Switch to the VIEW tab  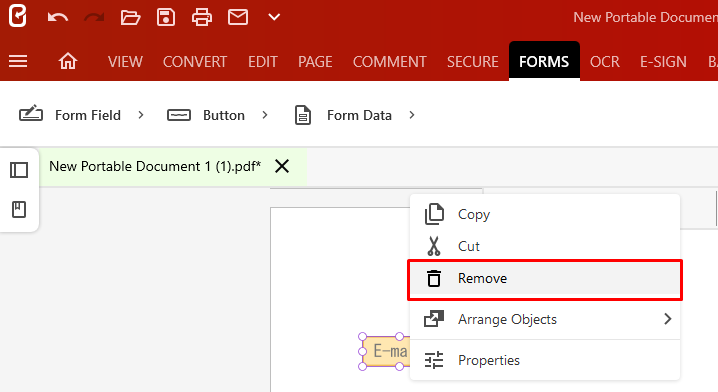(125, 61)
